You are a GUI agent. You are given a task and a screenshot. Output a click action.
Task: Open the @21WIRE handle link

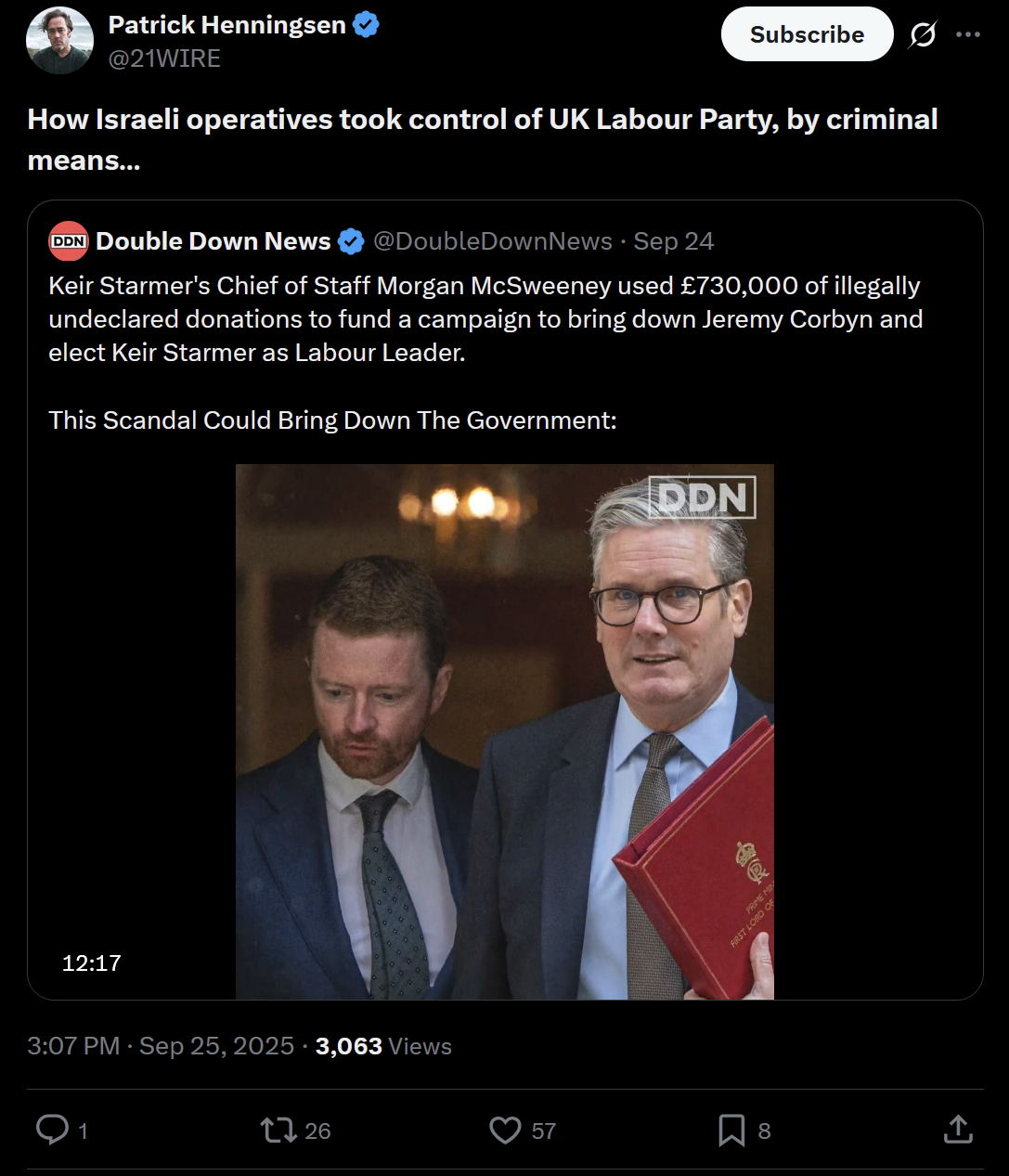pos(164,58)
